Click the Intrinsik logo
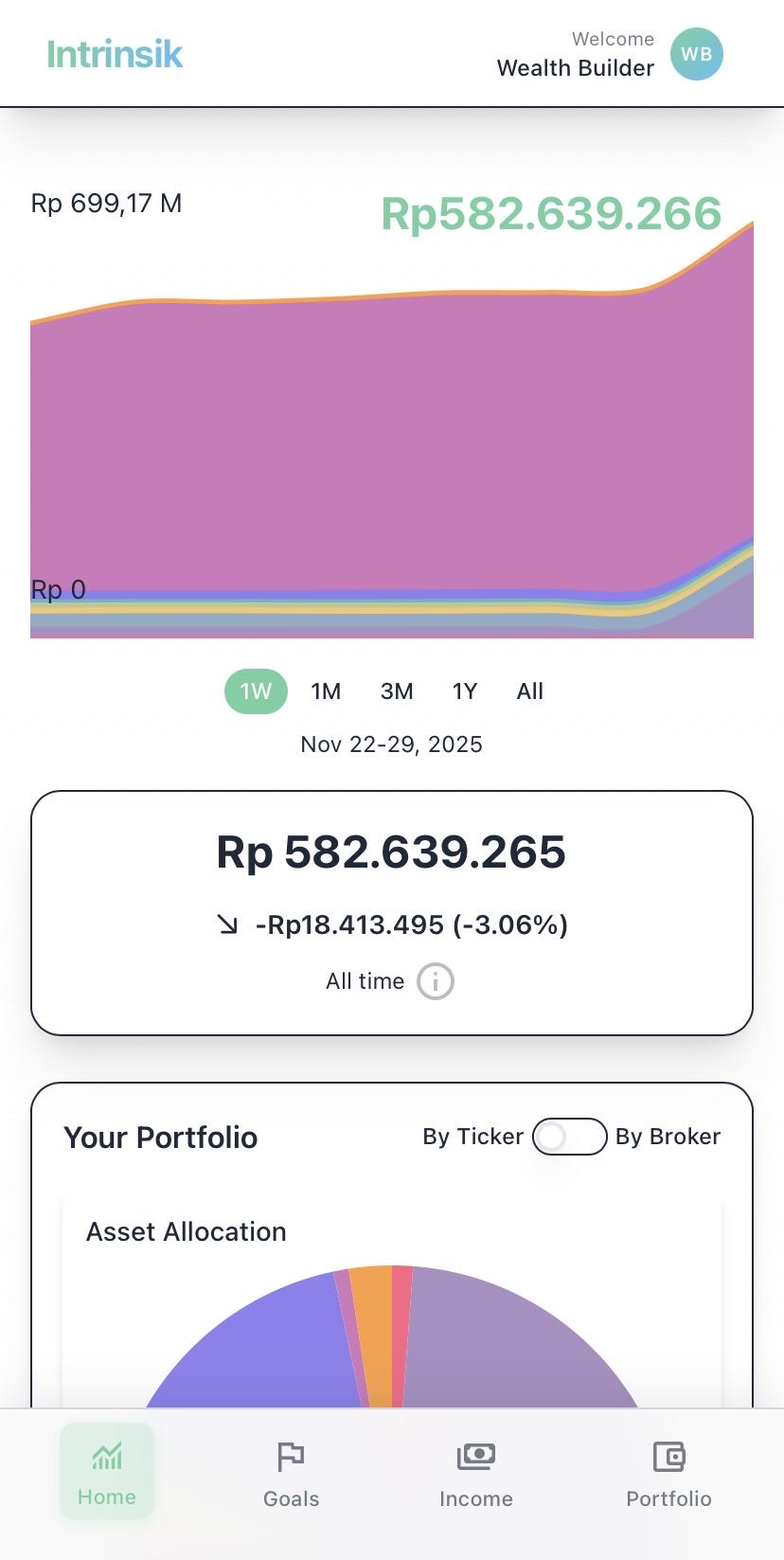Viewport: 784px width, 1560px height. click(115, 55)
